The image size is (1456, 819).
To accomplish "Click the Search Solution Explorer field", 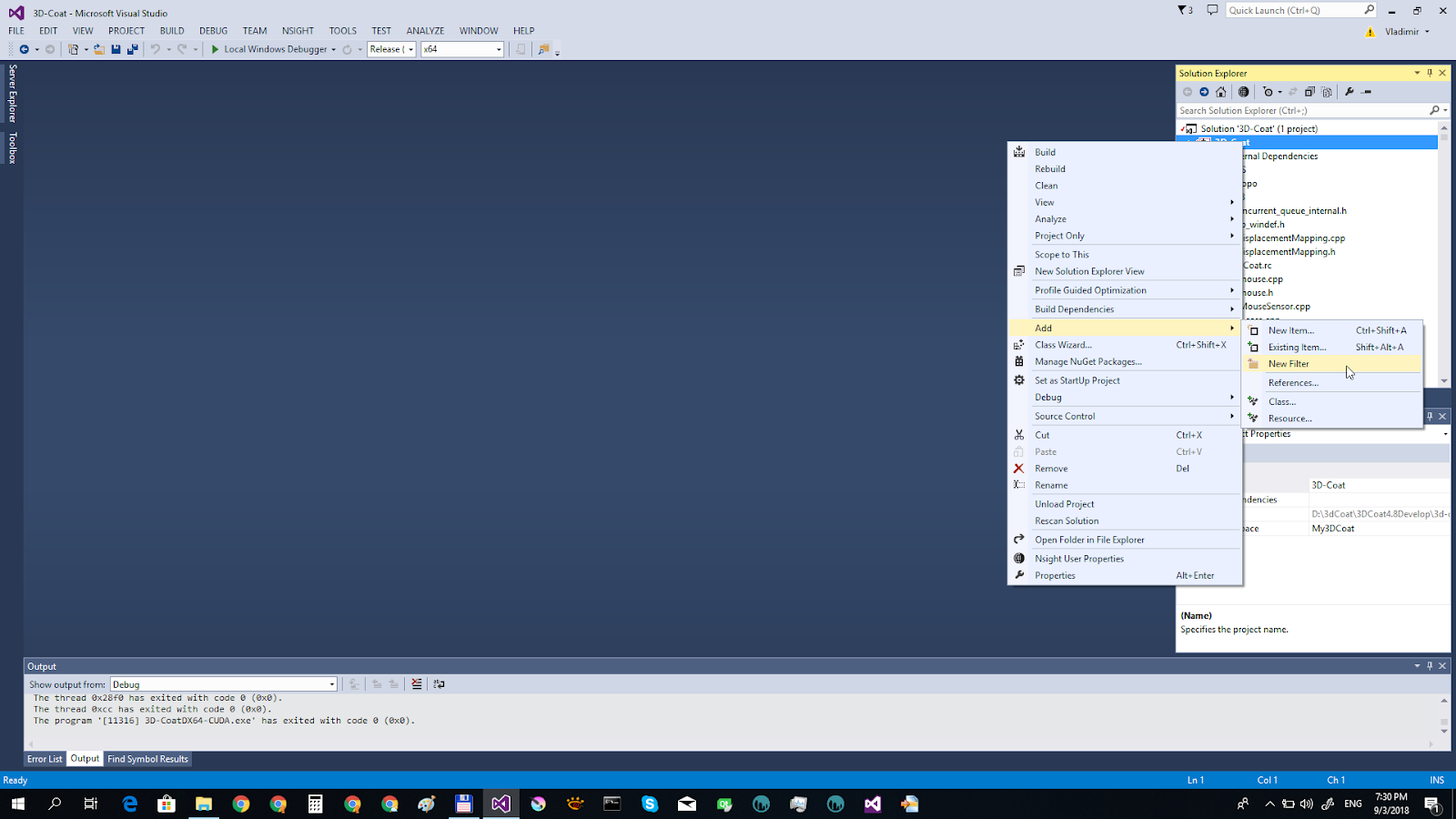I will (x=1301, y=110).
